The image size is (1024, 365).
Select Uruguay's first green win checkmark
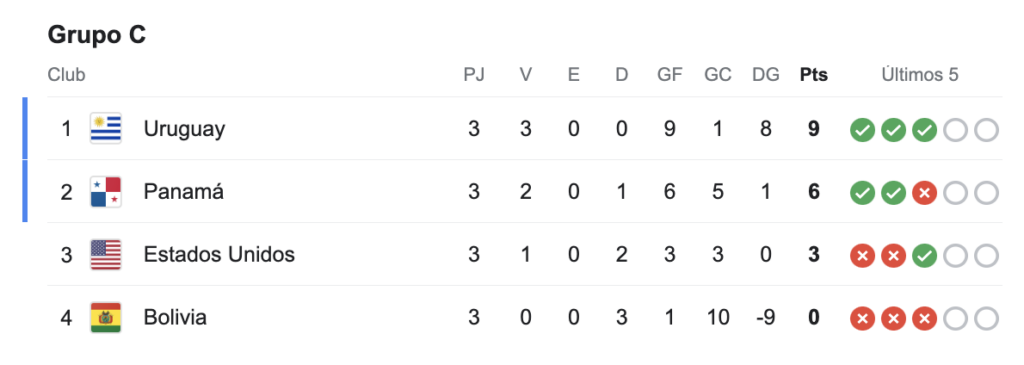click(x=862, y=130)
